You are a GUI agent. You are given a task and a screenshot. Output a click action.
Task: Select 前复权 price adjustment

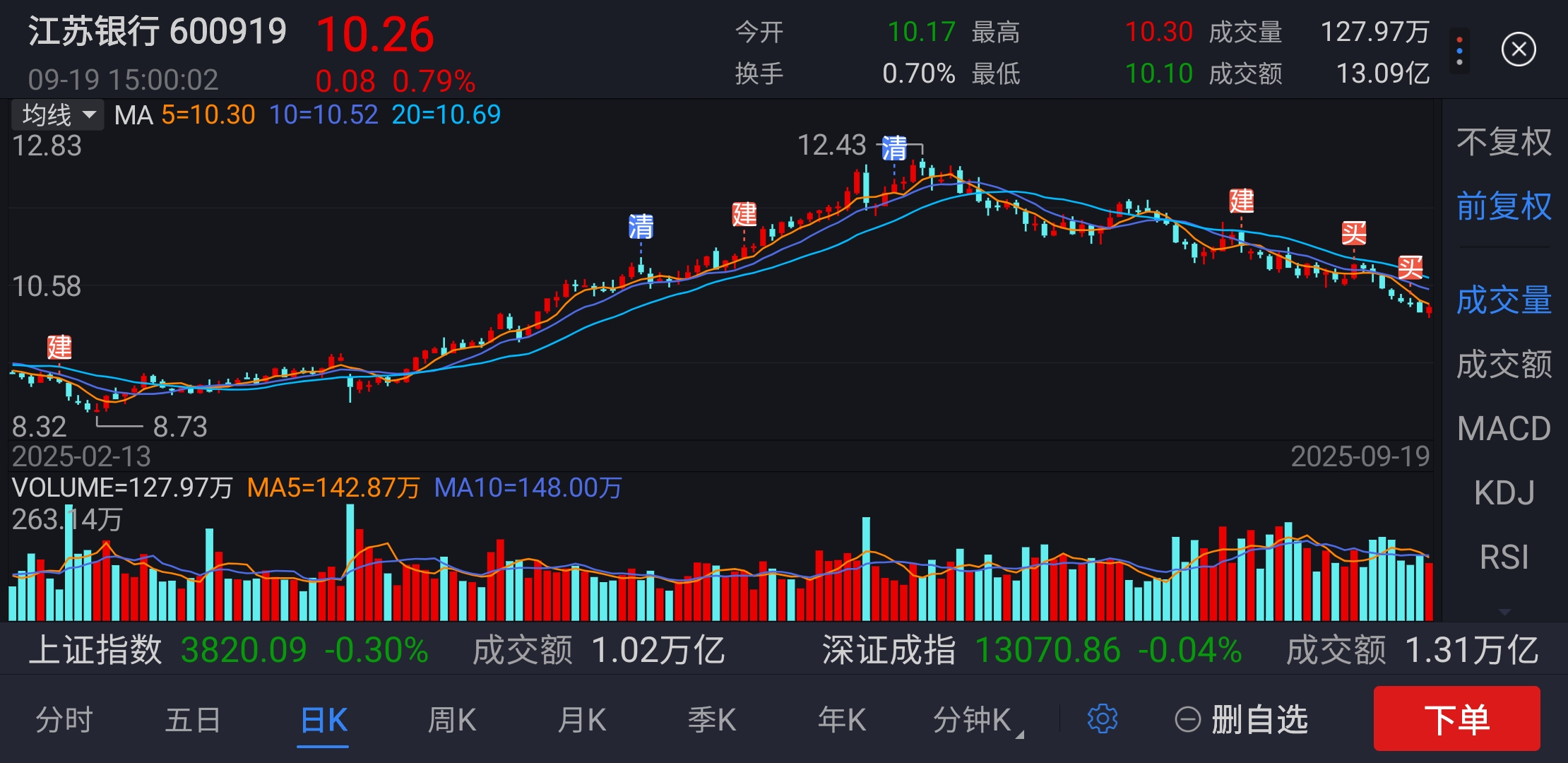coord(1504,206)
